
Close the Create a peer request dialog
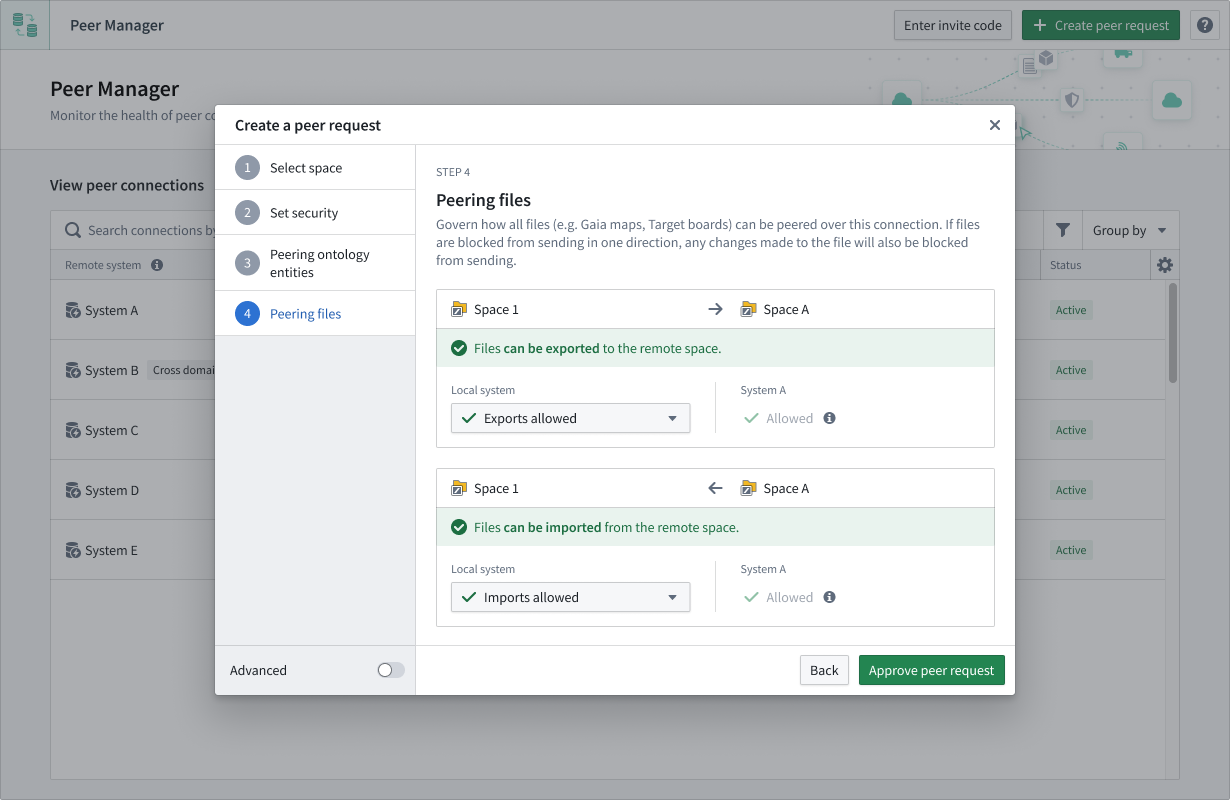click(994, 125)
